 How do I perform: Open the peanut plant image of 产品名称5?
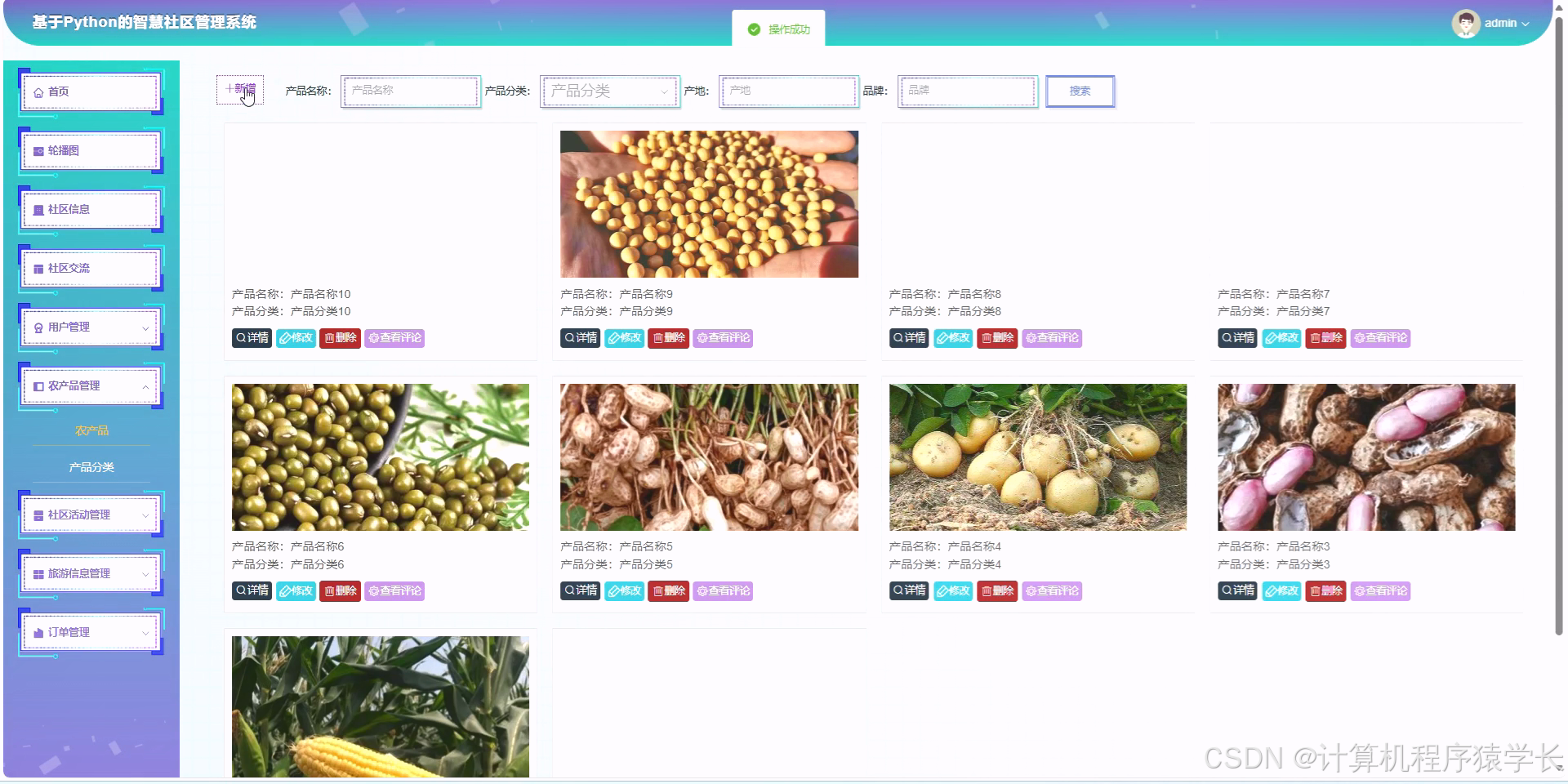coord(709,457)
